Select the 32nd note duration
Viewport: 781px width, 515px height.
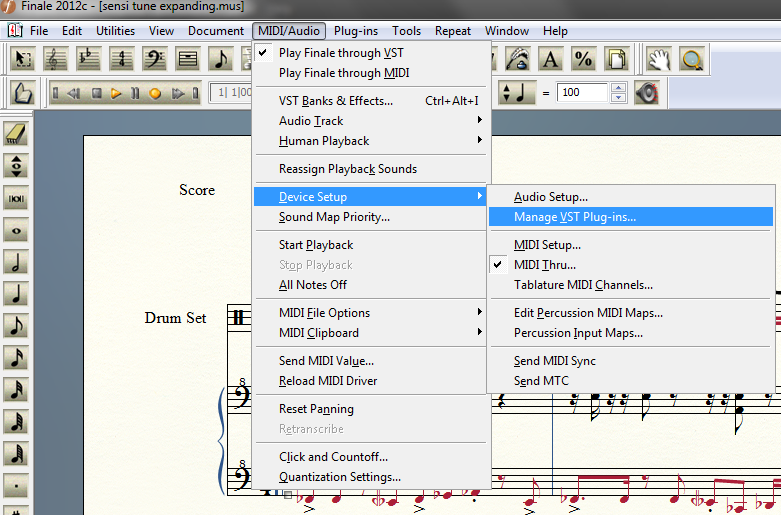pos(16,390)
